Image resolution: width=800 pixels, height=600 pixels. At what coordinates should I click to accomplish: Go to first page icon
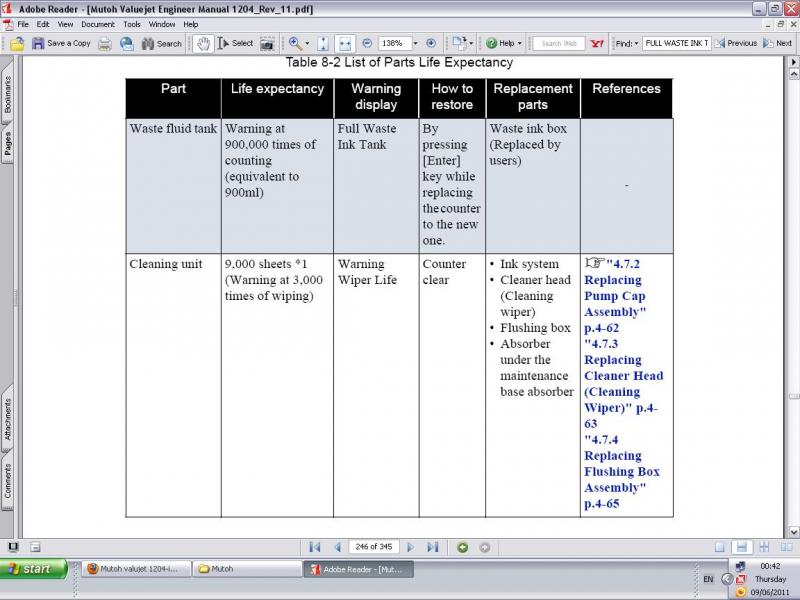pos(315,547)
